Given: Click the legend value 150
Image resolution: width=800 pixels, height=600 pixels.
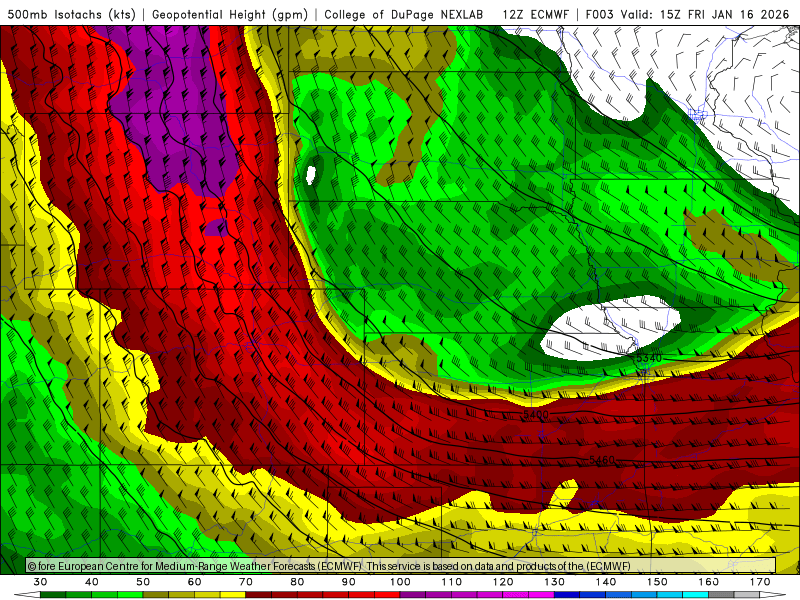Looking at the screenshot, I should coord(657,582).
